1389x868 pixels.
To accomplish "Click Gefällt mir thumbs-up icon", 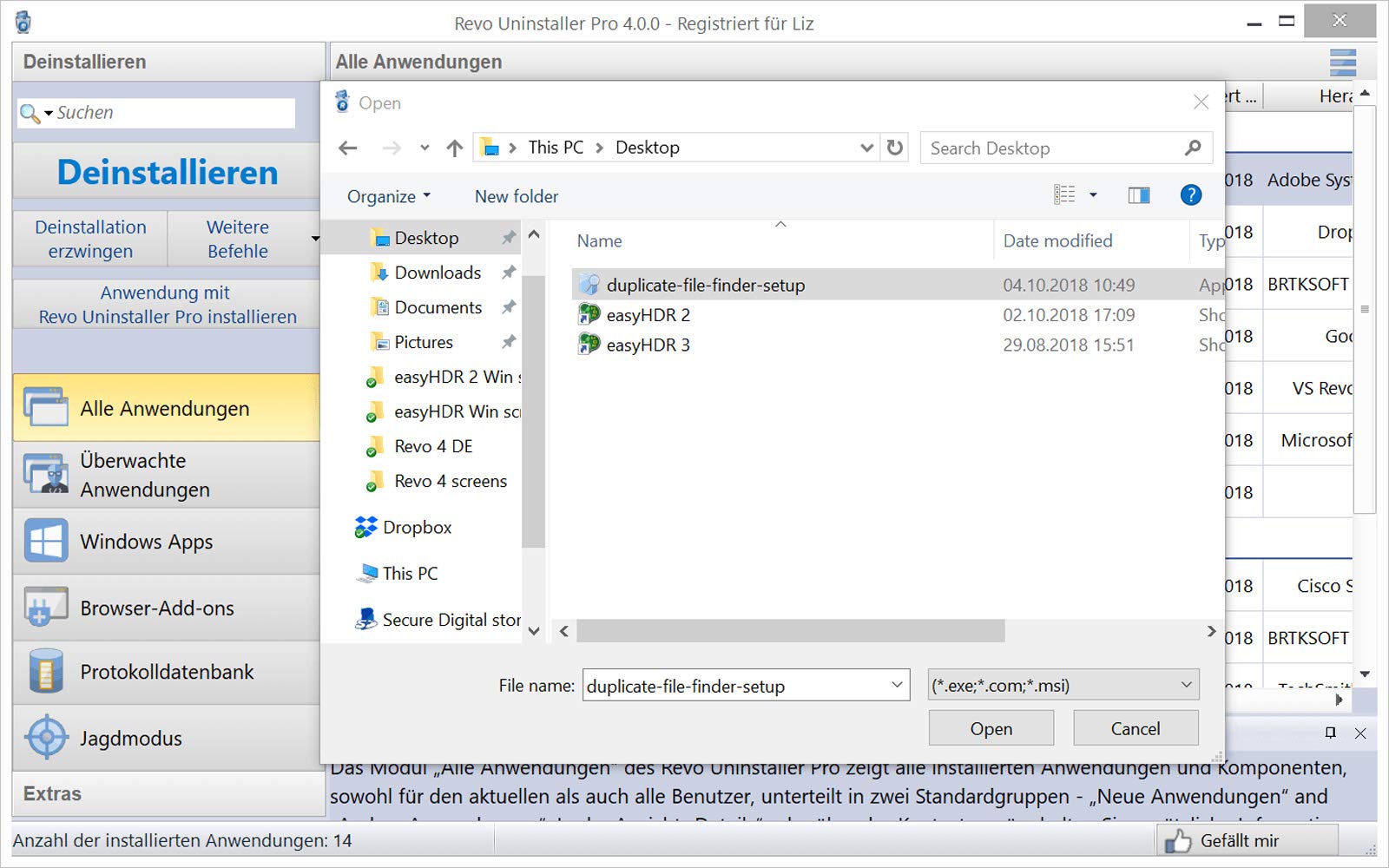I will 1178,840.
